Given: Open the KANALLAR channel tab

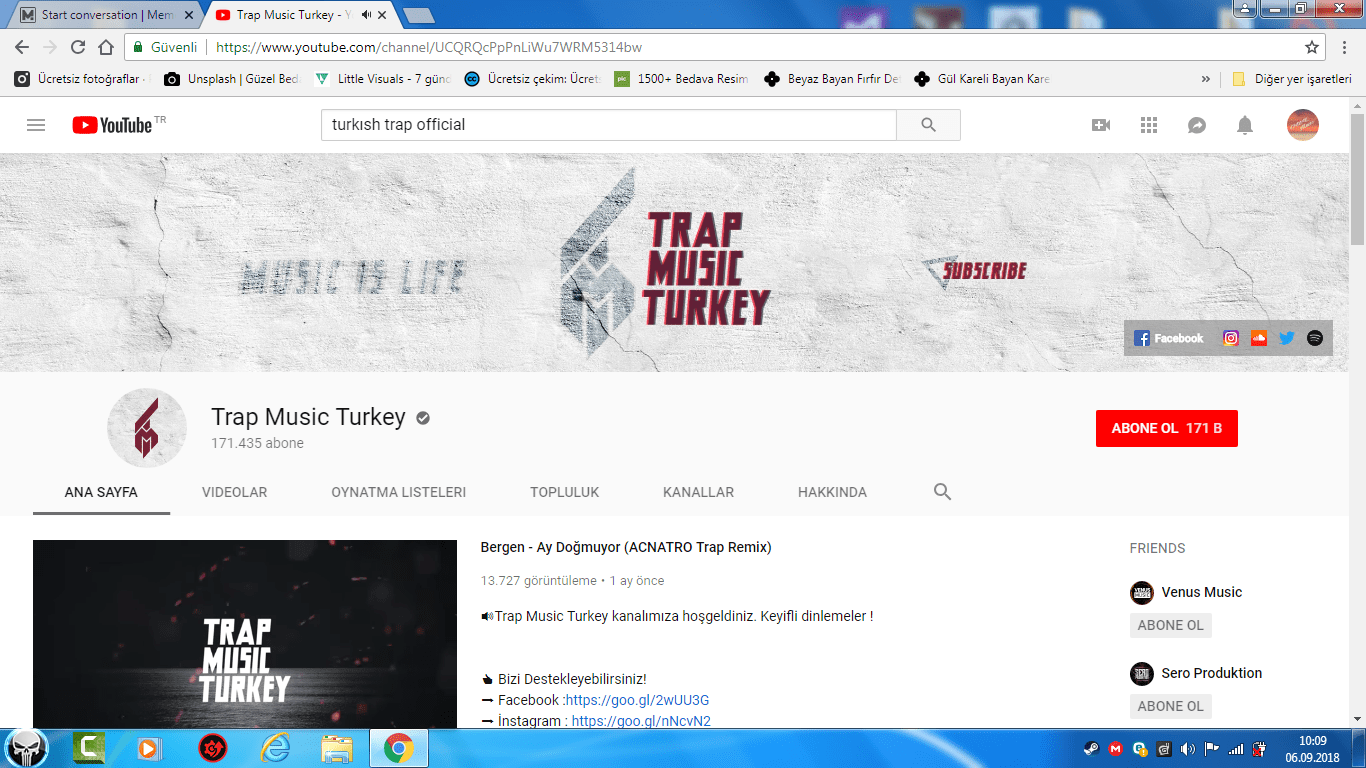Looking at the screenshot, I should (x=698, y=492).
